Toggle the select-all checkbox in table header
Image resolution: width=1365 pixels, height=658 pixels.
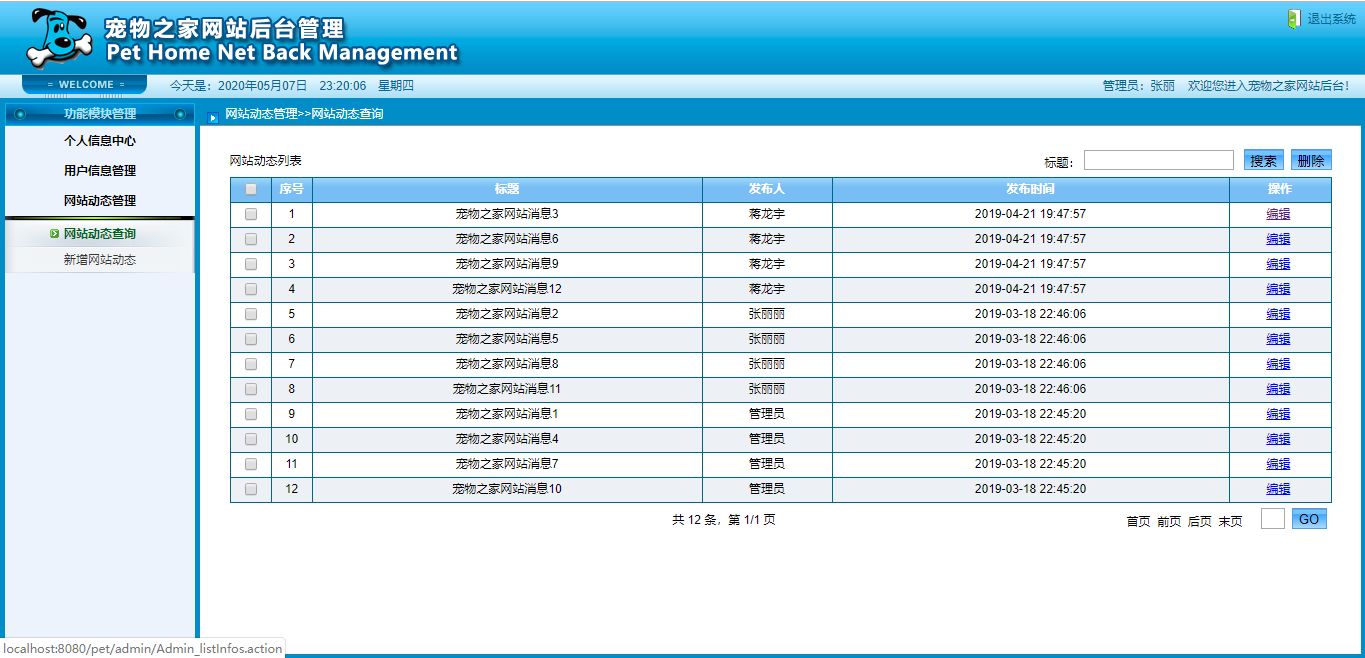[x=251, y=189]
